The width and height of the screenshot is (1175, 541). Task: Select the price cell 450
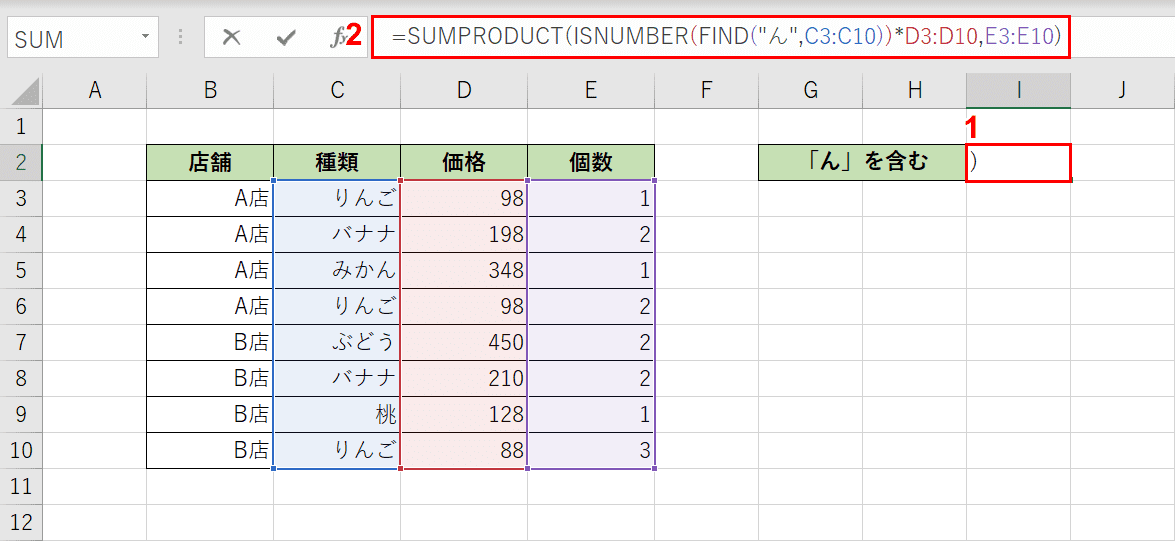[x=464, y=342]
